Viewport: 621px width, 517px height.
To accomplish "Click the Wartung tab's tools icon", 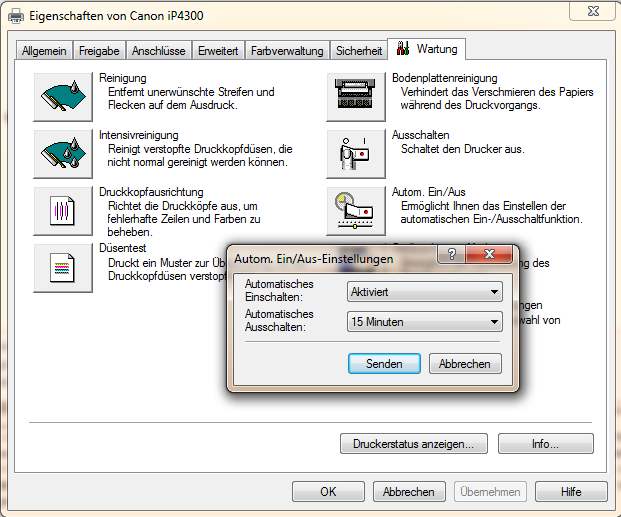I will [403, 48].
